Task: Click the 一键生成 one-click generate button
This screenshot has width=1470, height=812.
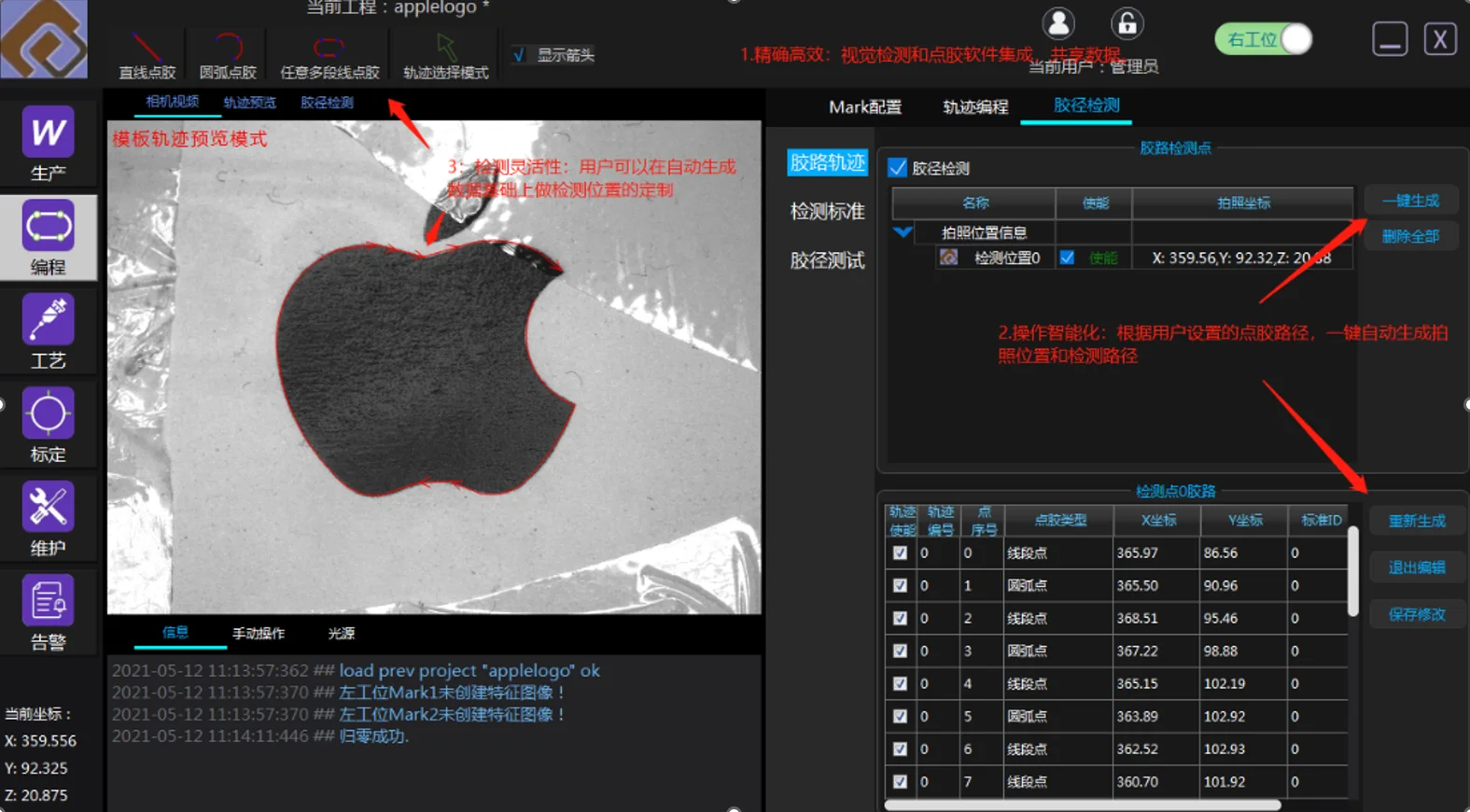Action: [x=1410, y=201]
